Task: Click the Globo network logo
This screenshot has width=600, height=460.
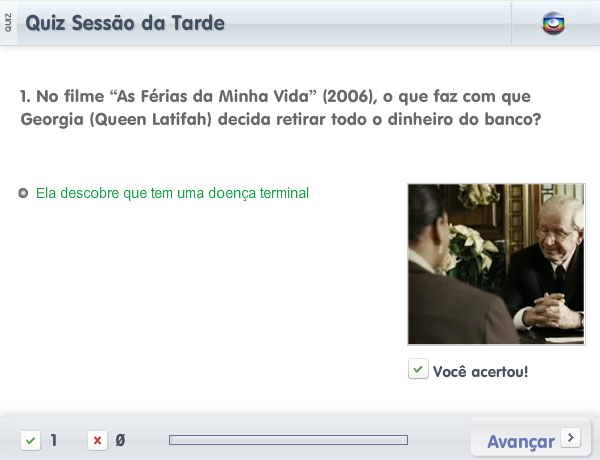Action: click(553, 24)
